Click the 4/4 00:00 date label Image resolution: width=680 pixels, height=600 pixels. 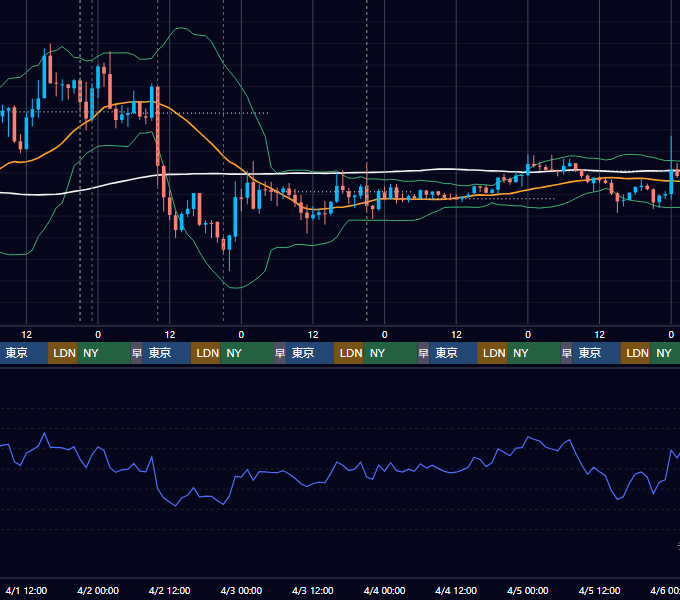(x=384, y=590)
